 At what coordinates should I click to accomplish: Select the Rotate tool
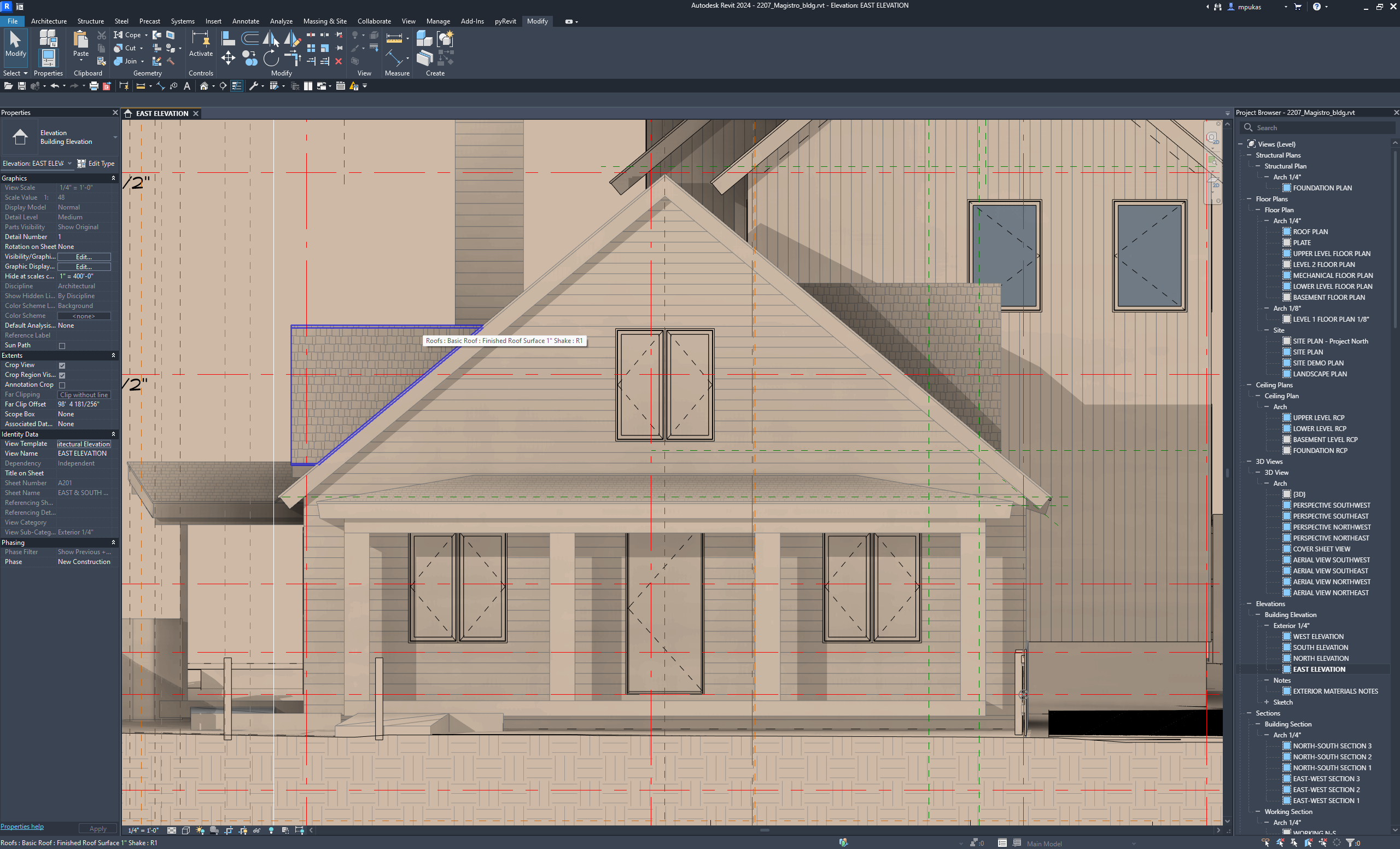[272, 58]
